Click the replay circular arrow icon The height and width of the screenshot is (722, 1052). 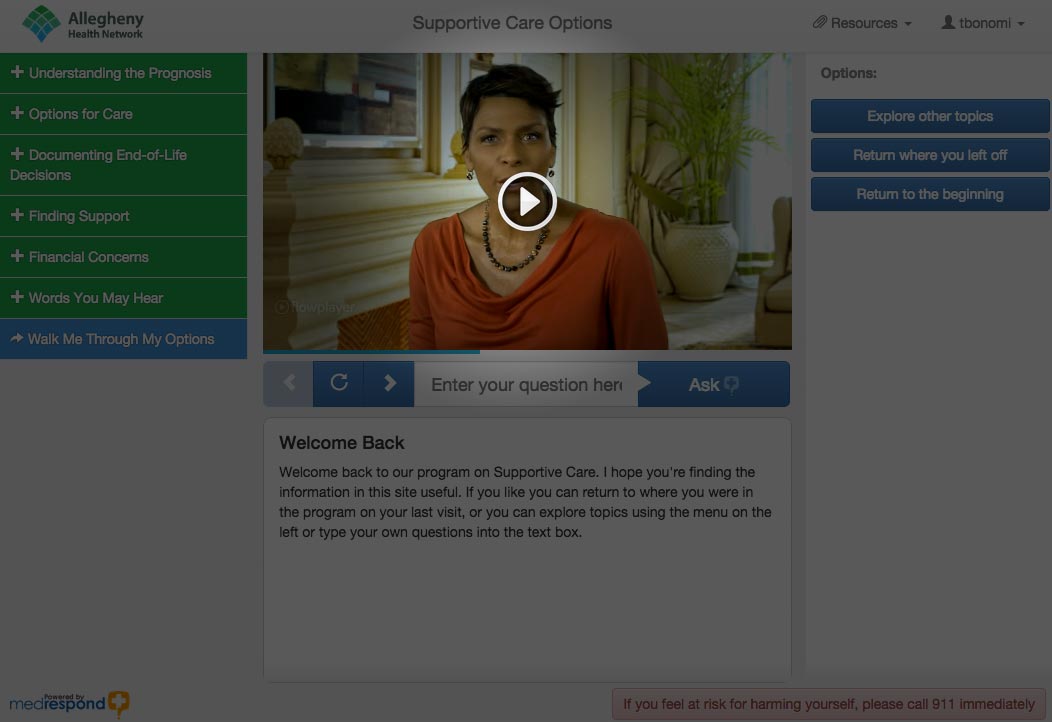pos(339,384)
